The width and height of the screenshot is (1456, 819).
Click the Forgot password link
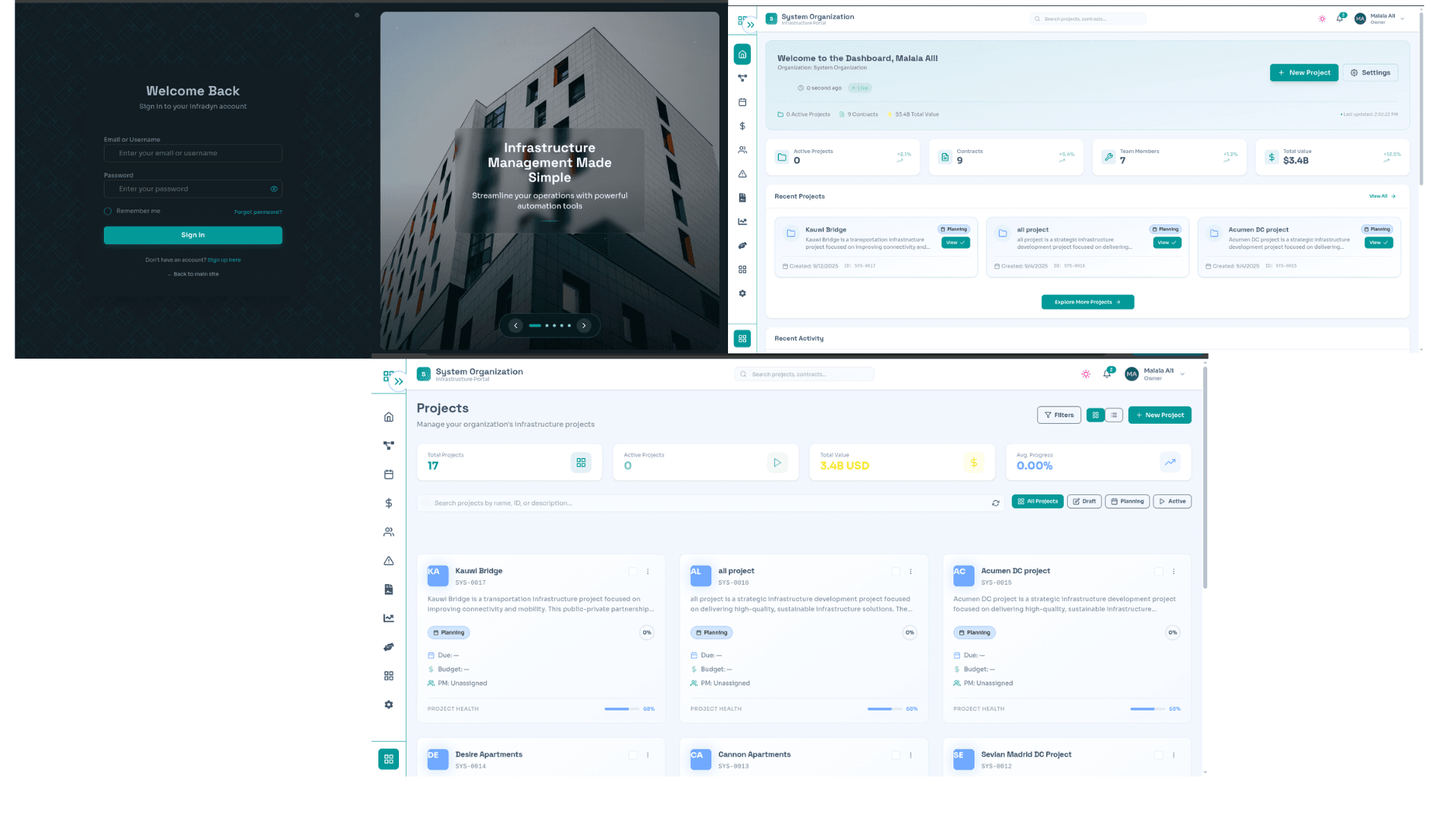pos(258,212)
